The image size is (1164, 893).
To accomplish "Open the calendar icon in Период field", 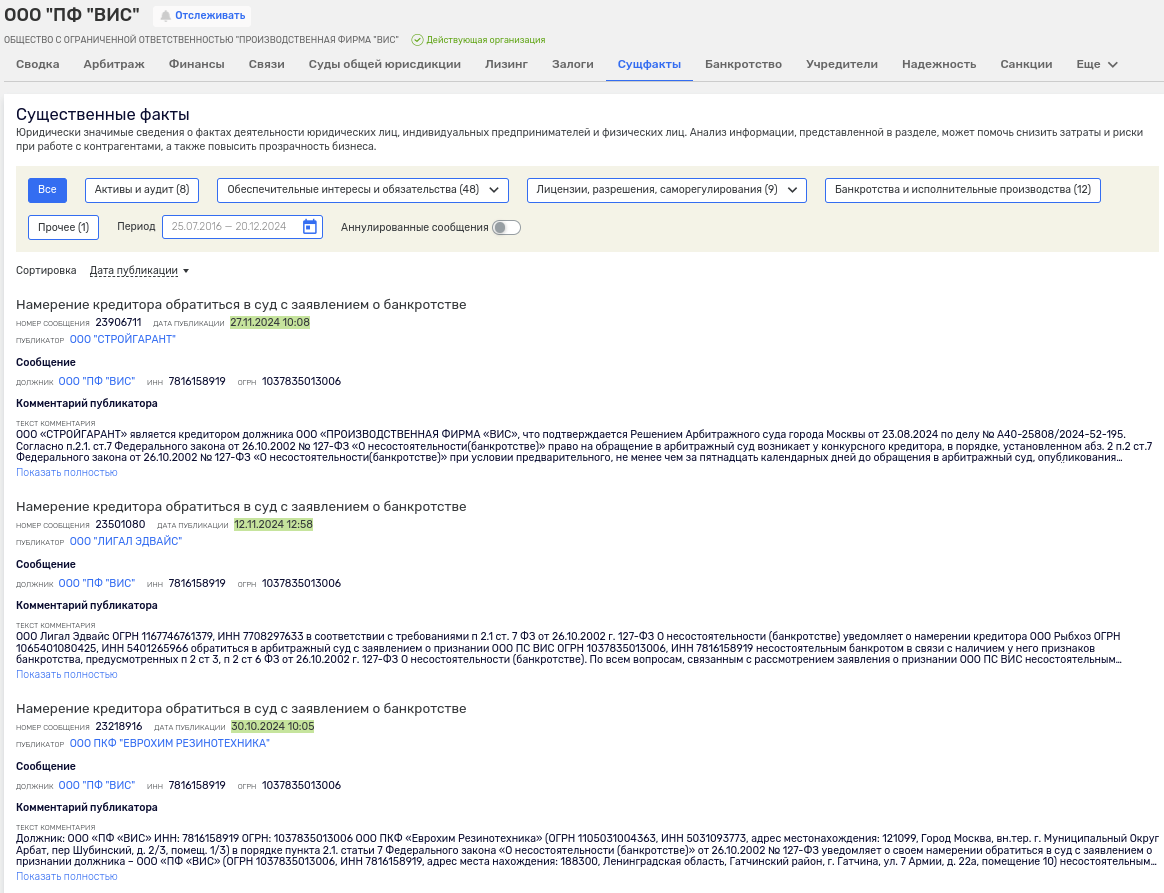I will pos(310,227).
